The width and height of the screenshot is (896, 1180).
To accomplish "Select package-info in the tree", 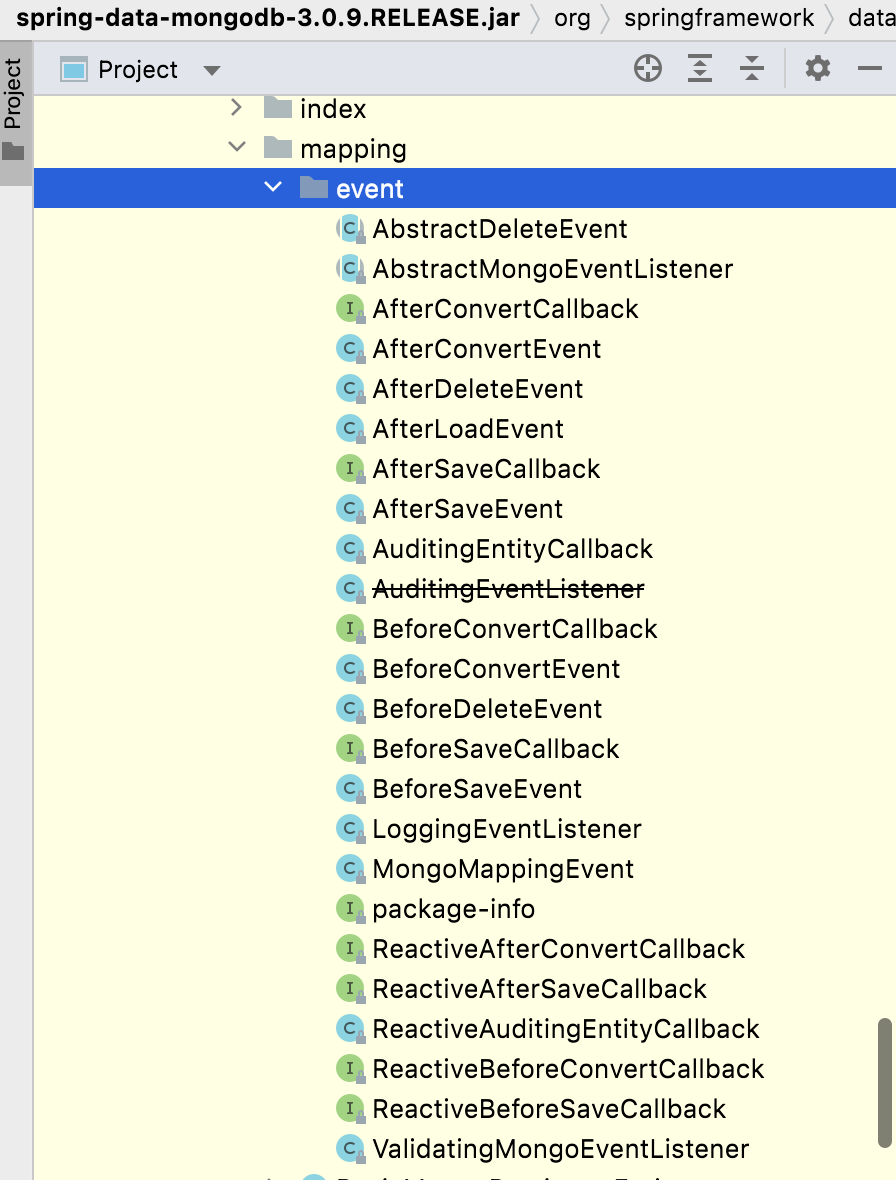I will (x=454, y=908).
